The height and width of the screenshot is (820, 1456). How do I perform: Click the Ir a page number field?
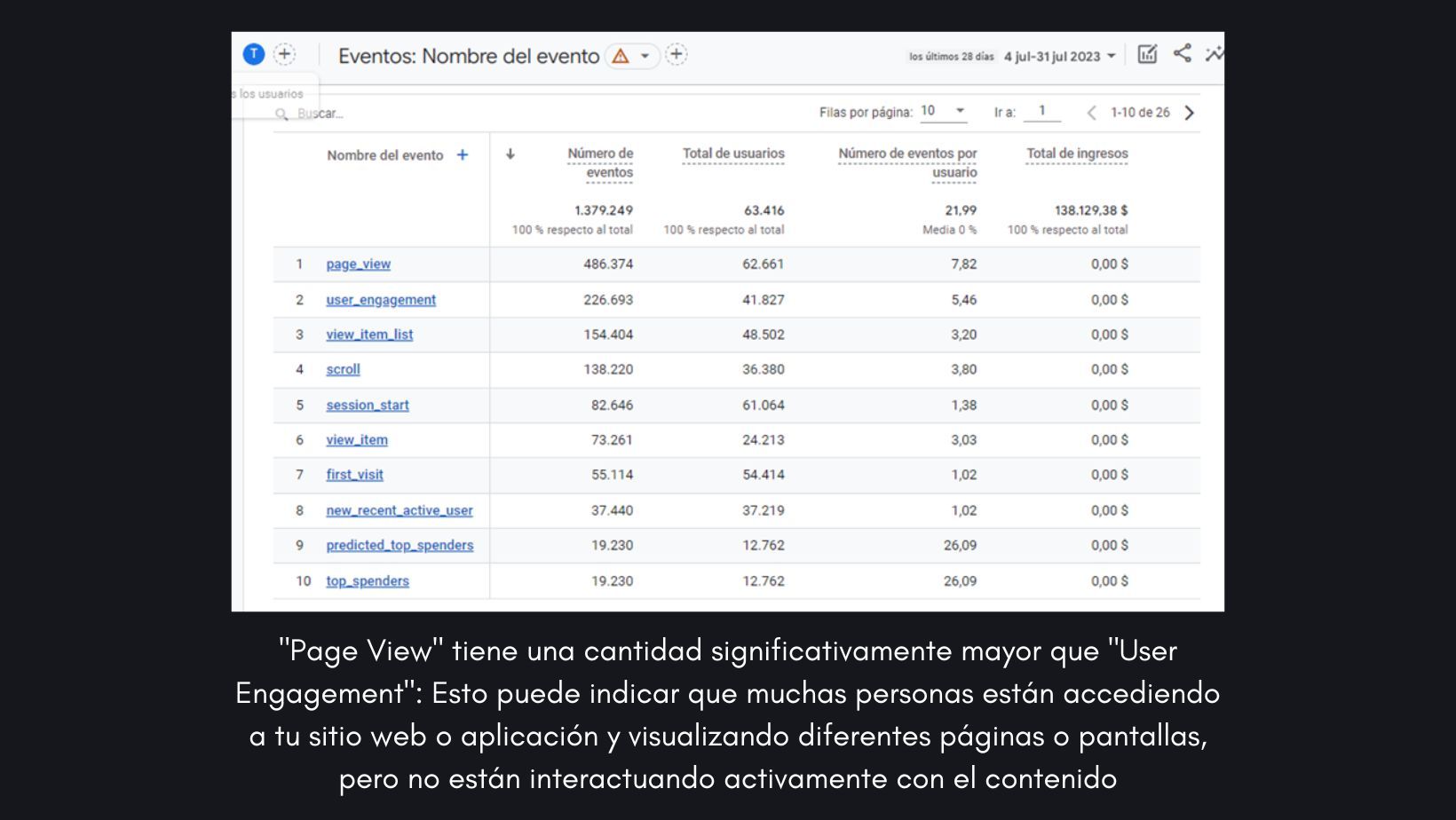tap(1042, 112)
